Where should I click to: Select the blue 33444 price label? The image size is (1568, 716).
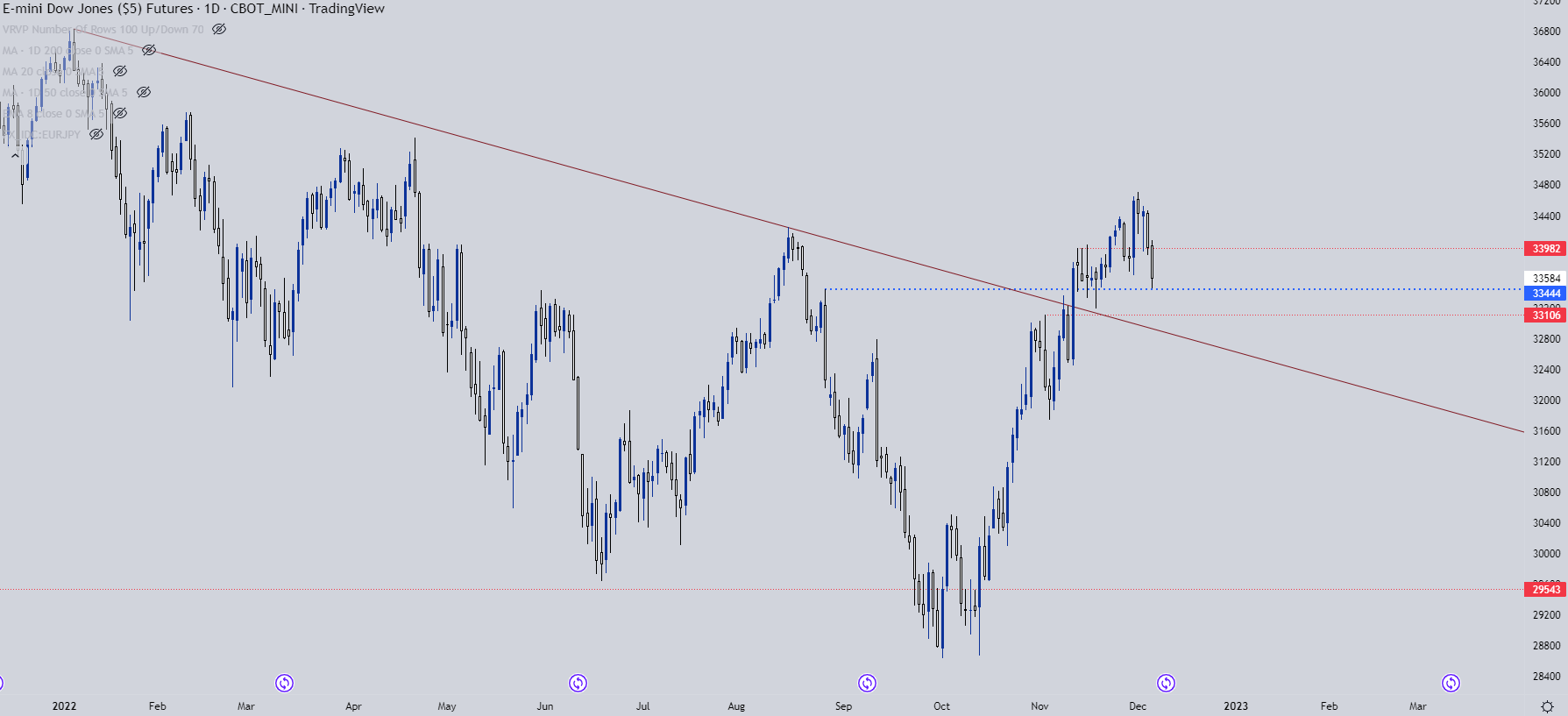click(1545, 294)
